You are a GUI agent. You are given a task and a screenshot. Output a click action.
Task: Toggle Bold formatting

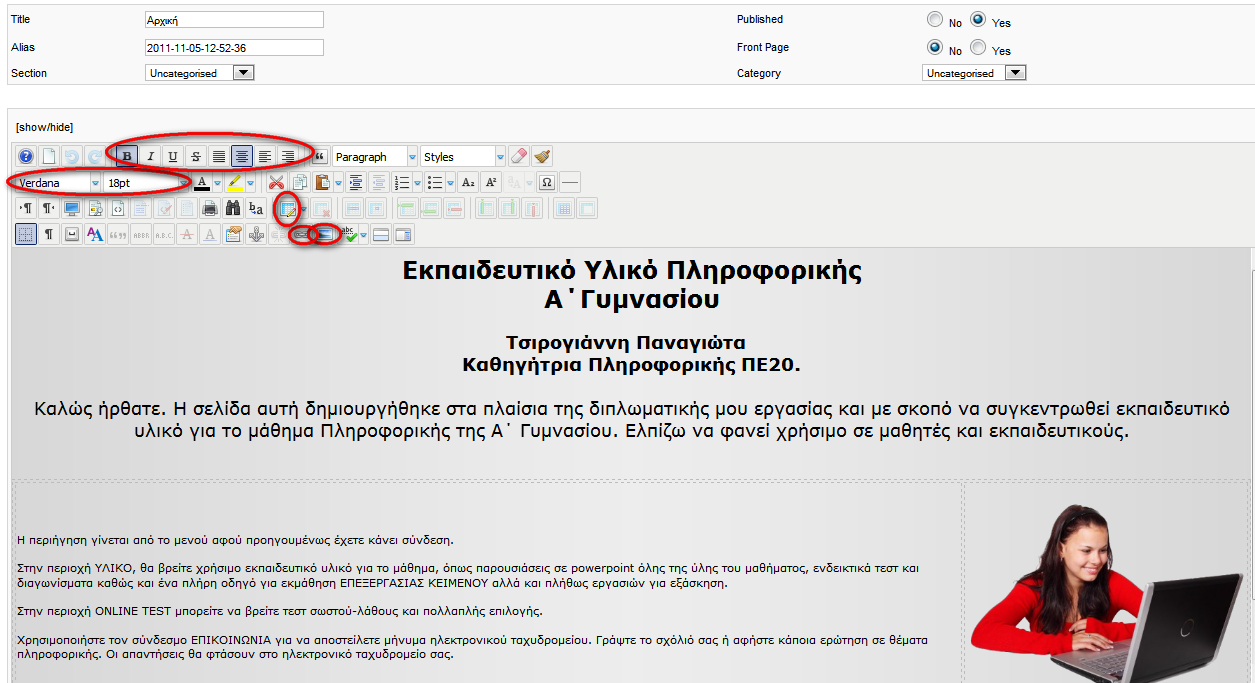(x=127, y=157)
